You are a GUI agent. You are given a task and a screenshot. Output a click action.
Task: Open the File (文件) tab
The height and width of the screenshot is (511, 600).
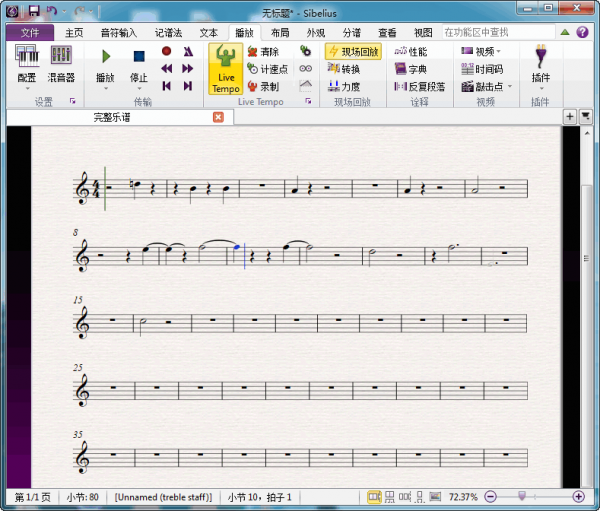pos(28,32)
